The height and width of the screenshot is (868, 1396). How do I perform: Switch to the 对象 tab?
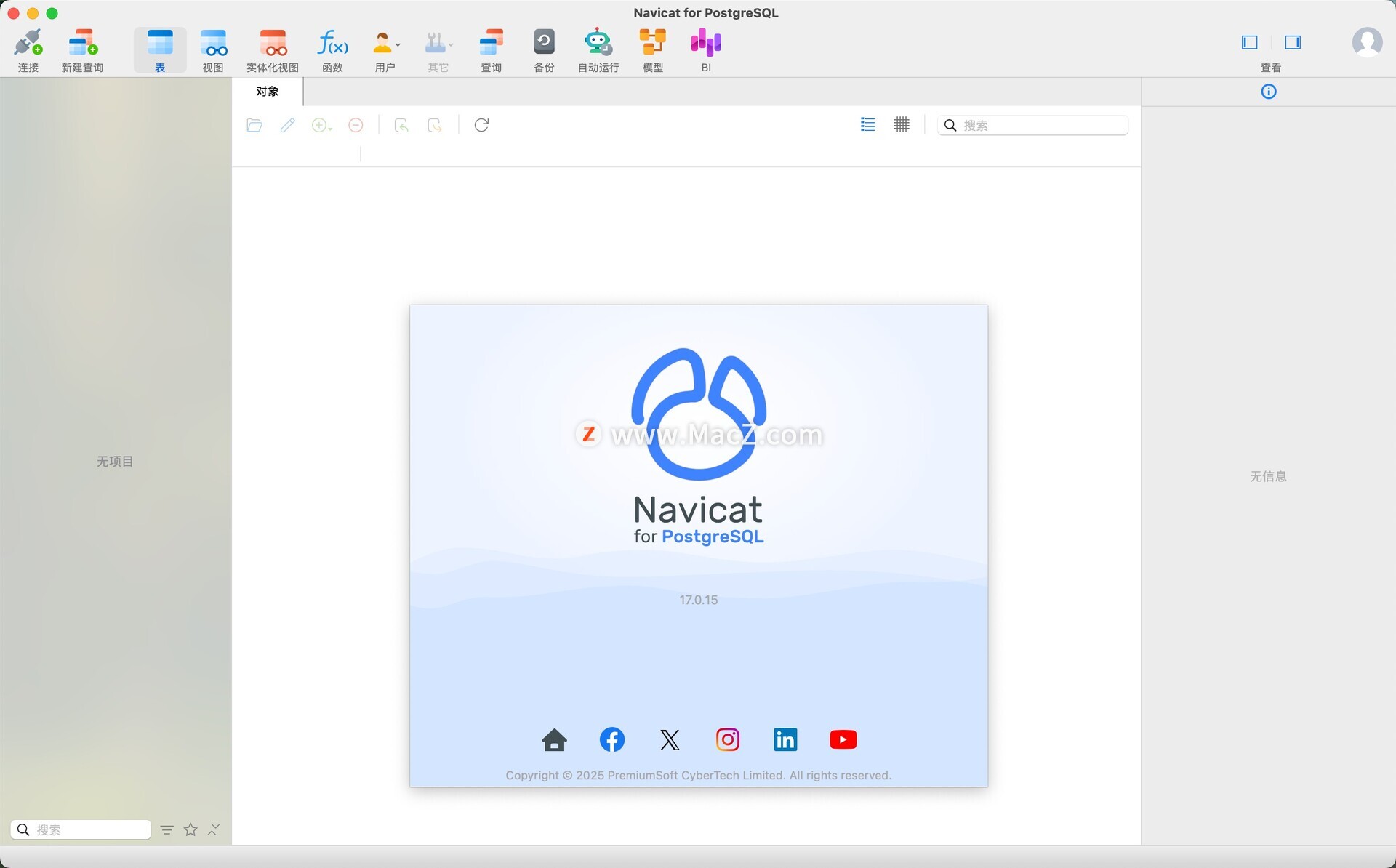[x=268, y=92]
